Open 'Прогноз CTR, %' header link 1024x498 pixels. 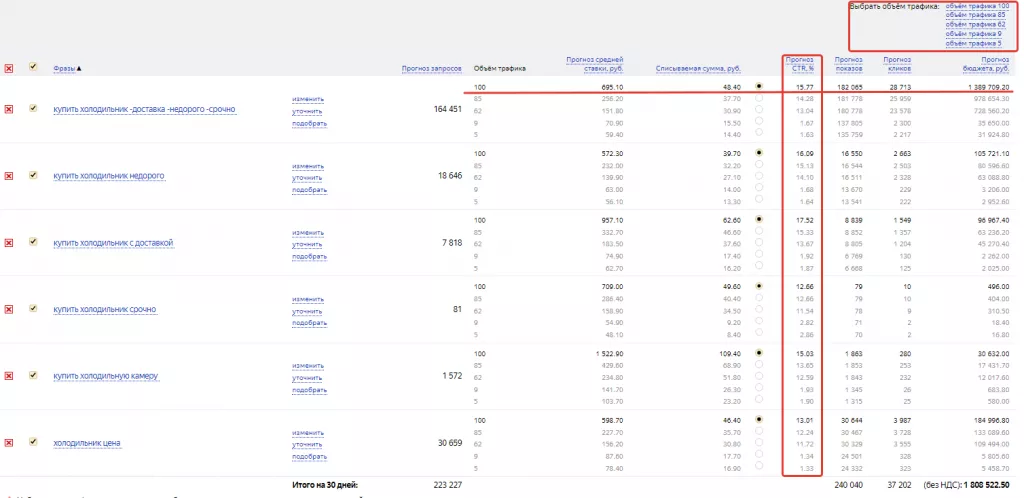799,64
